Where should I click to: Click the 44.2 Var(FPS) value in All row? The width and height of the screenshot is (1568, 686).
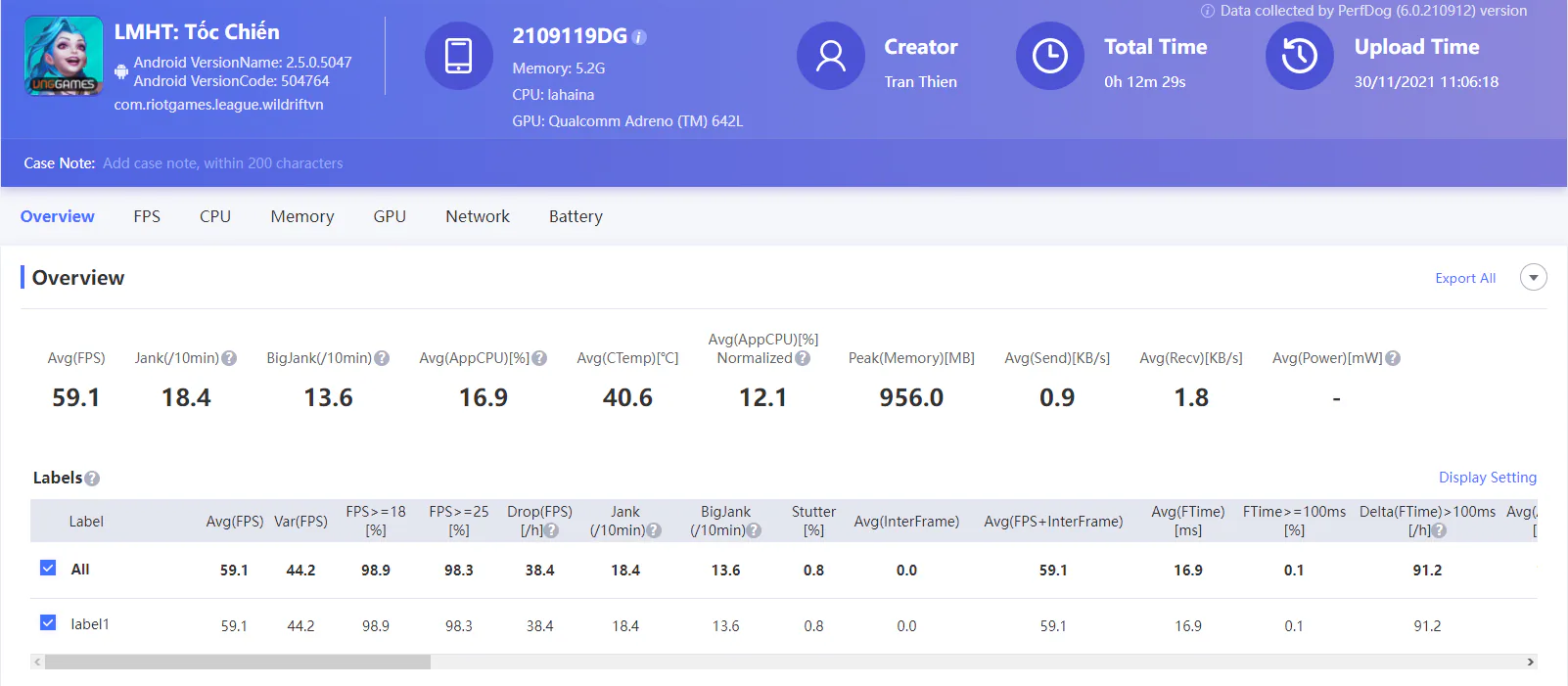pyautogui.click(x=300, y=571)
